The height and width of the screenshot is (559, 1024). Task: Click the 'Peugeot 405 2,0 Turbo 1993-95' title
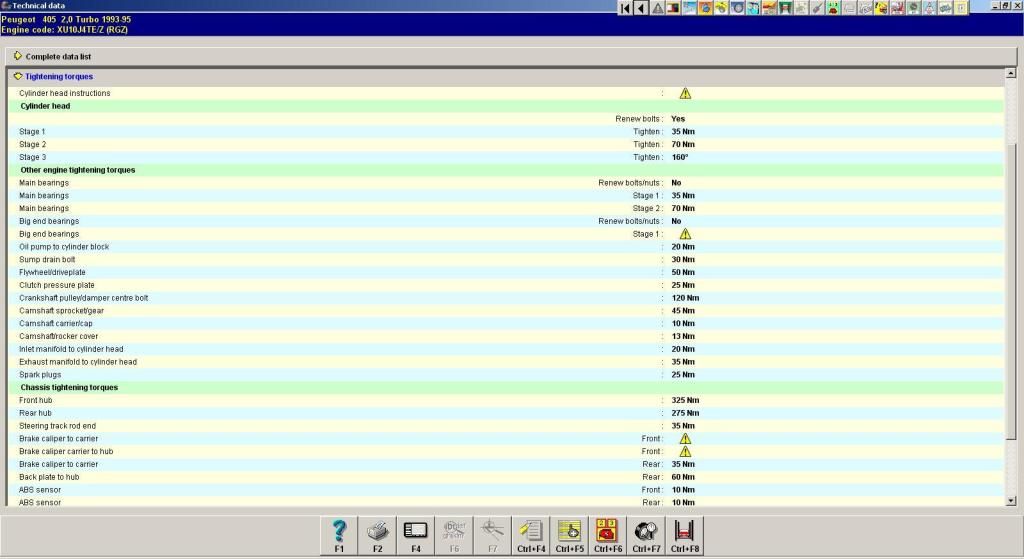point(66,20)
